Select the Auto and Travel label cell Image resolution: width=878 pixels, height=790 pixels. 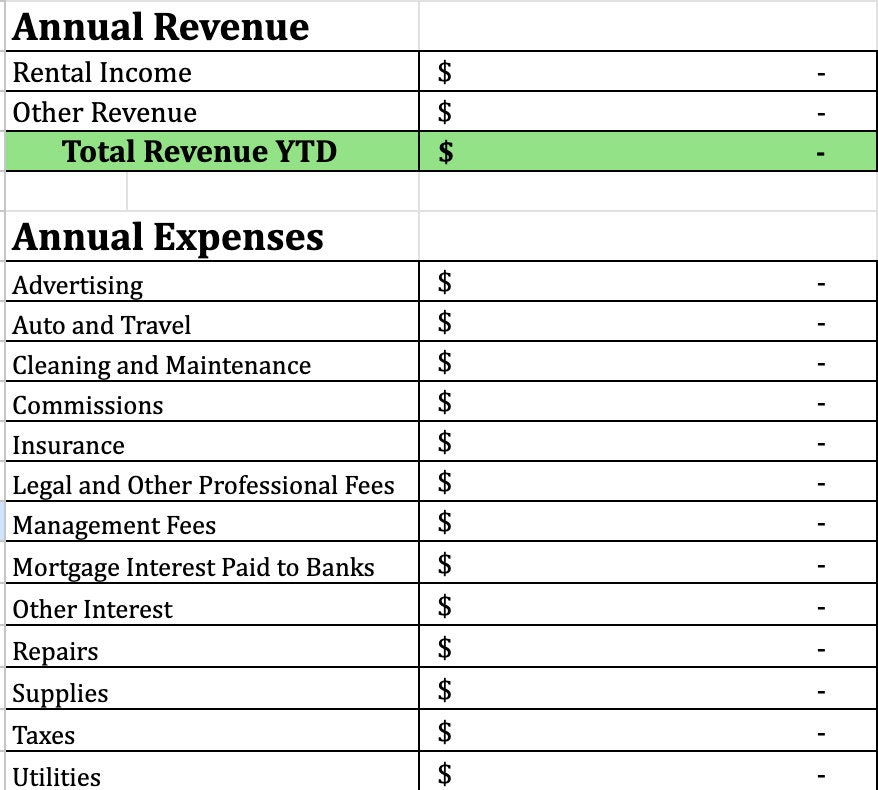click(102, 325)
